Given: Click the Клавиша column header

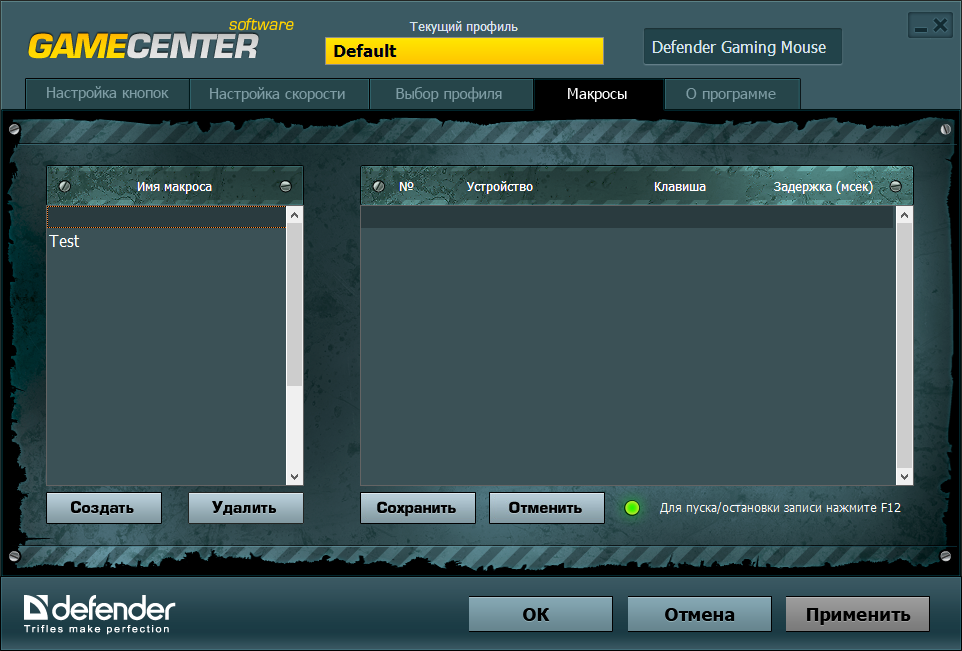Looking at the screenshot, I should (x=680, y=187).
